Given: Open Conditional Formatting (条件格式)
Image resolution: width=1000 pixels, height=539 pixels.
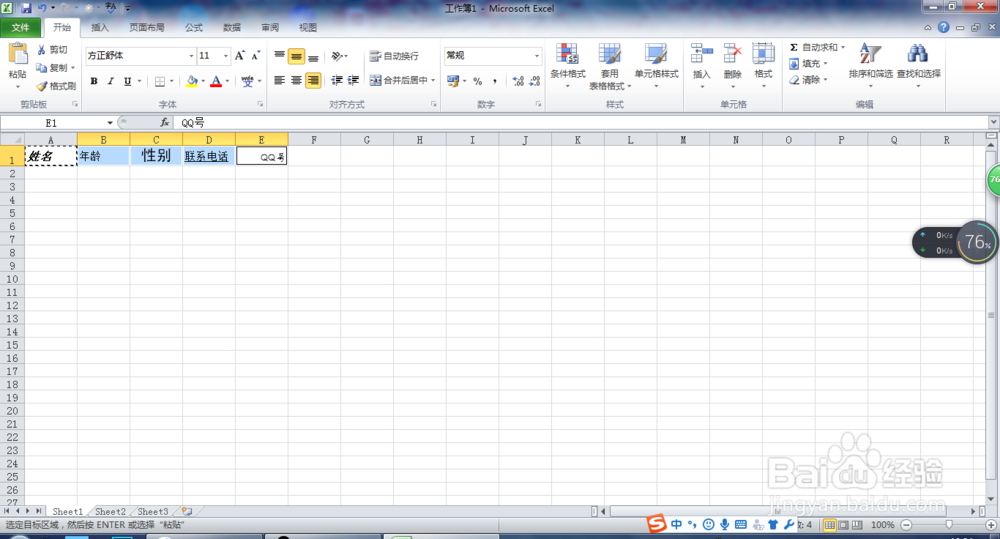Looking at the screenshot, I should click(x=568, y=66).
